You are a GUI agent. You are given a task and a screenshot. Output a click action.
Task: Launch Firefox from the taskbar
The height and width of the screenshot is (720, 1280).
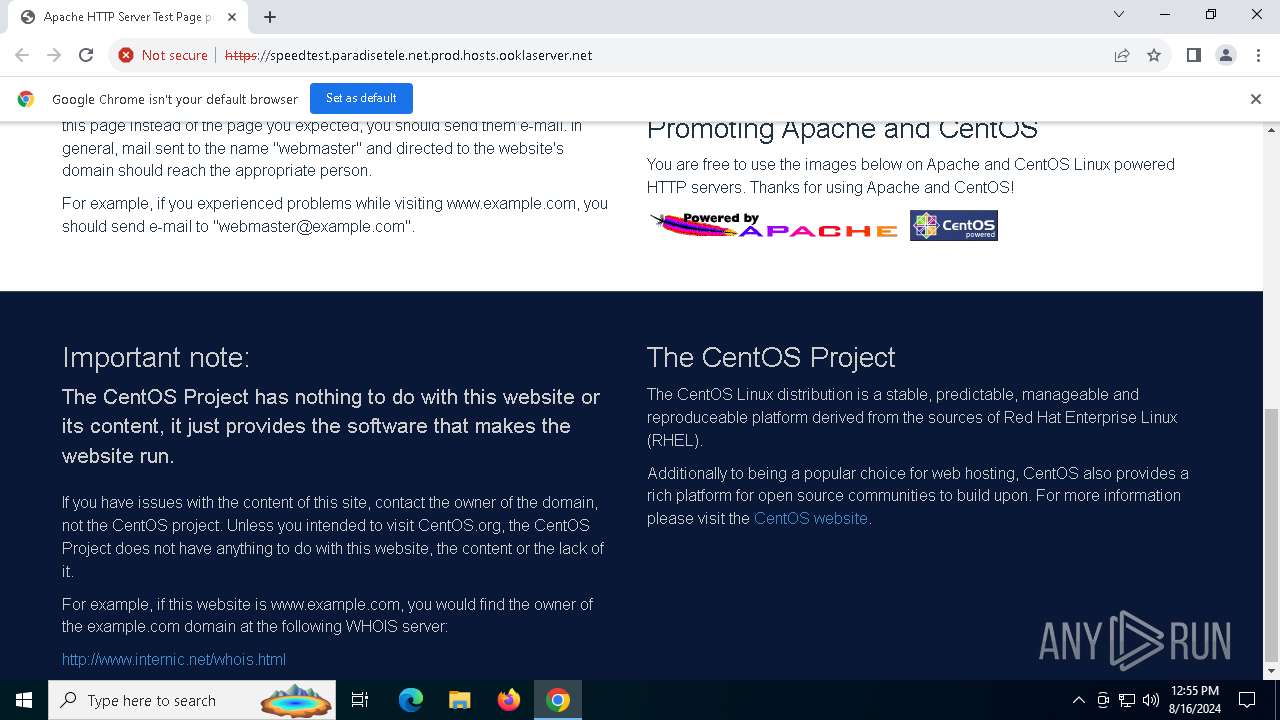(x=509, y=700)
